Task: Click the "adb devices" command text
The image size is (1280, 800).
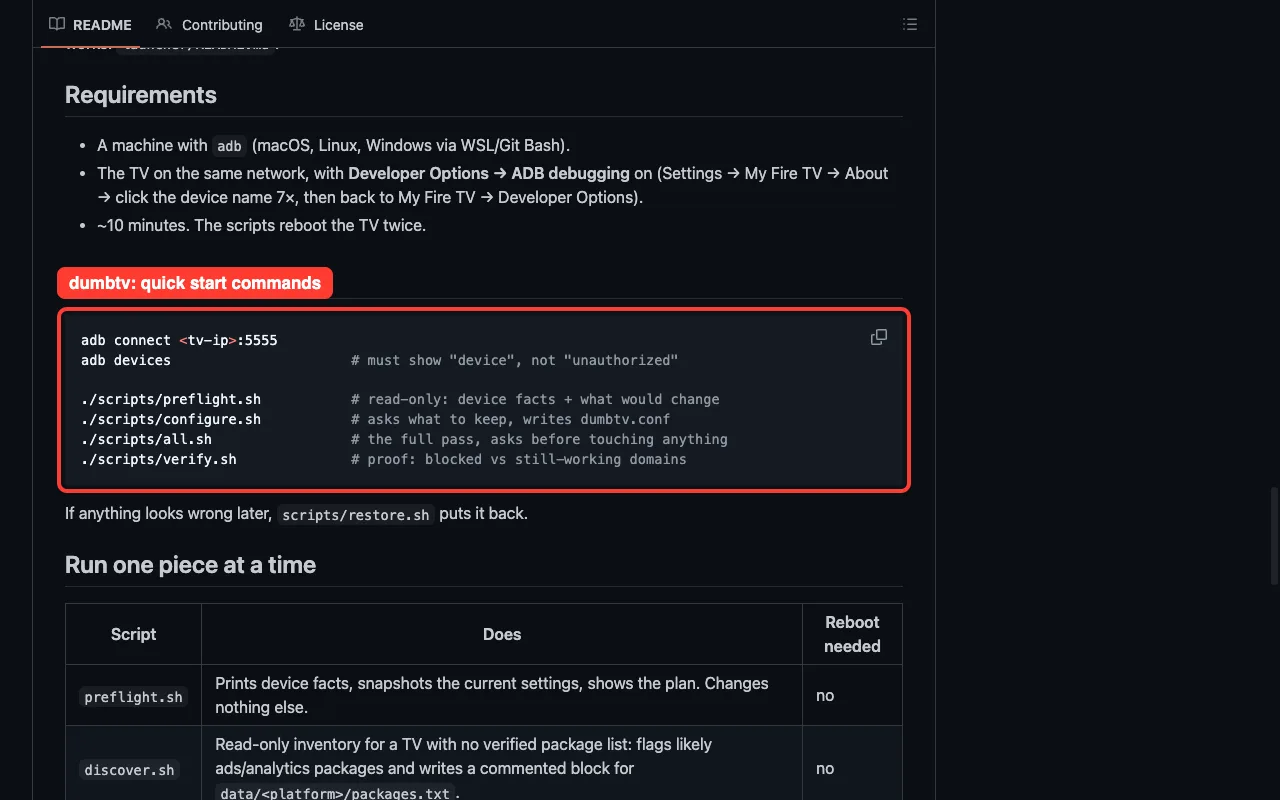Action: pyautogui.click(x=126, y=360)
